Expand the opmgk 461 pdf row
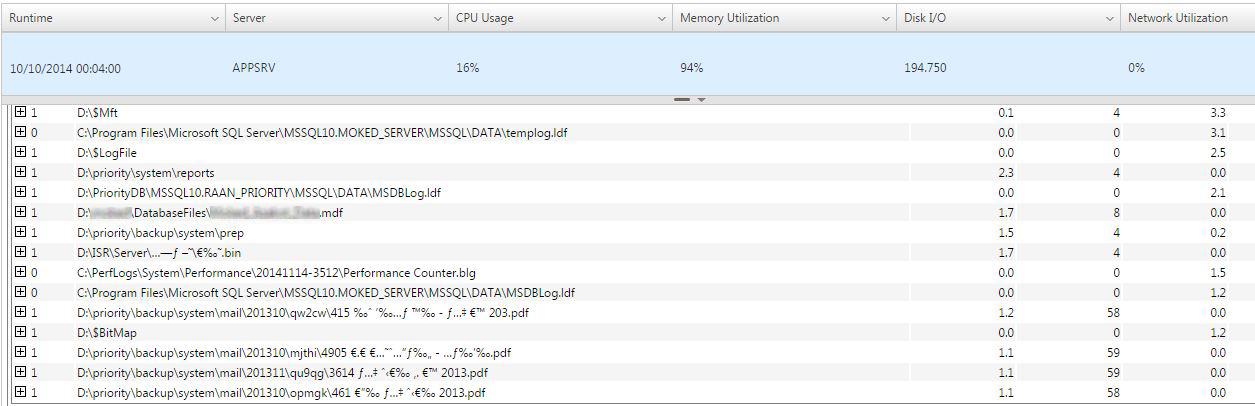1255x406 pixels. (20, 393)
